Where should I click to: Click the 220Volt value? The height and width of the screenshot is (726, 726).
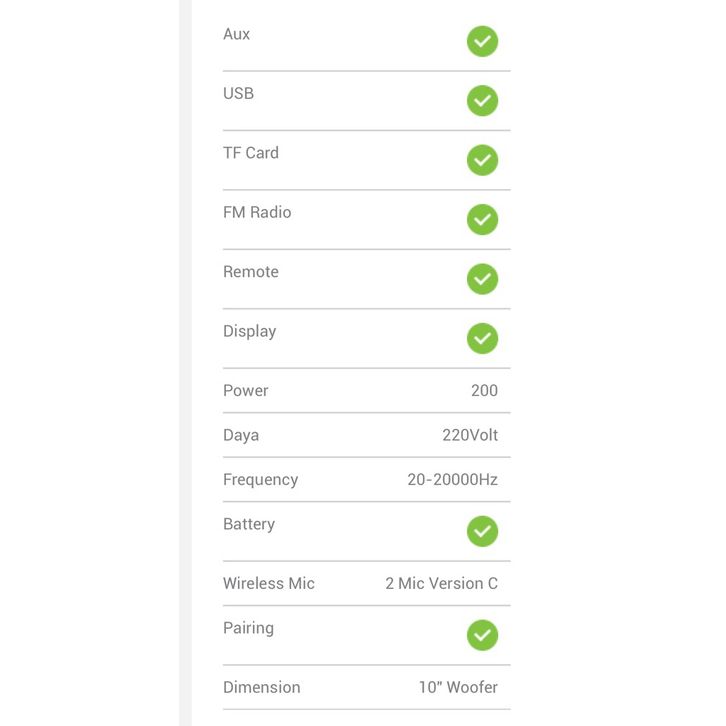tap(470, 435)
